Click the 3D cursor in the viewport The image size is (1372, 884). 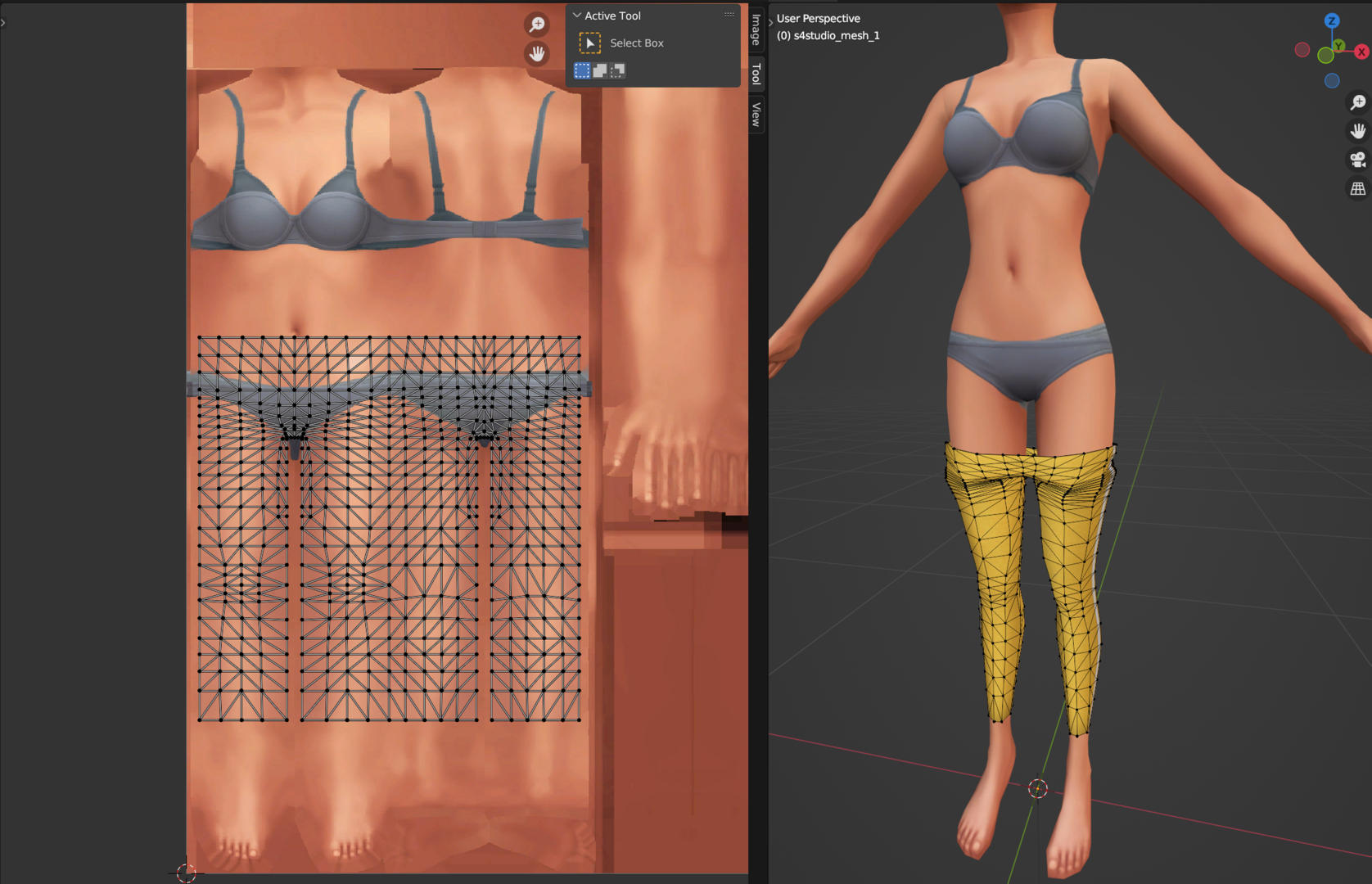point(1038,788)
